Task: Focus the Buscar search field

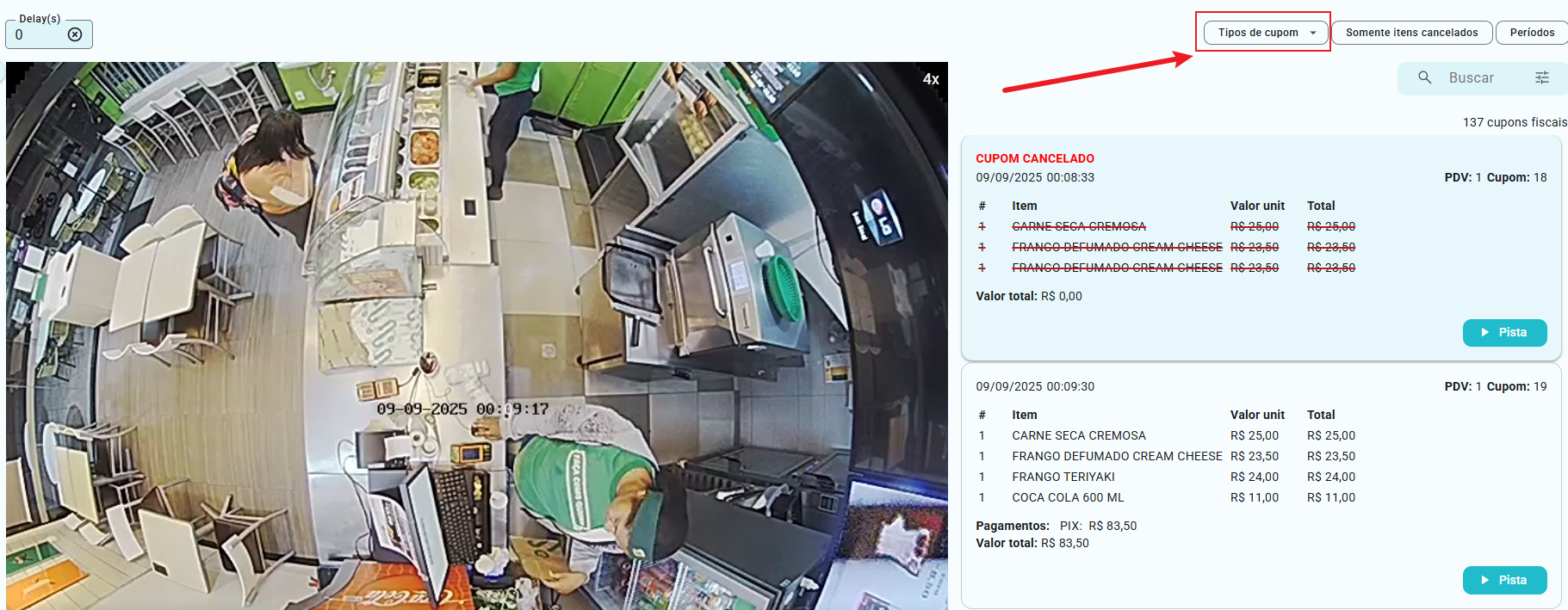Action: pyautogui.click(x=1481, y=77)
